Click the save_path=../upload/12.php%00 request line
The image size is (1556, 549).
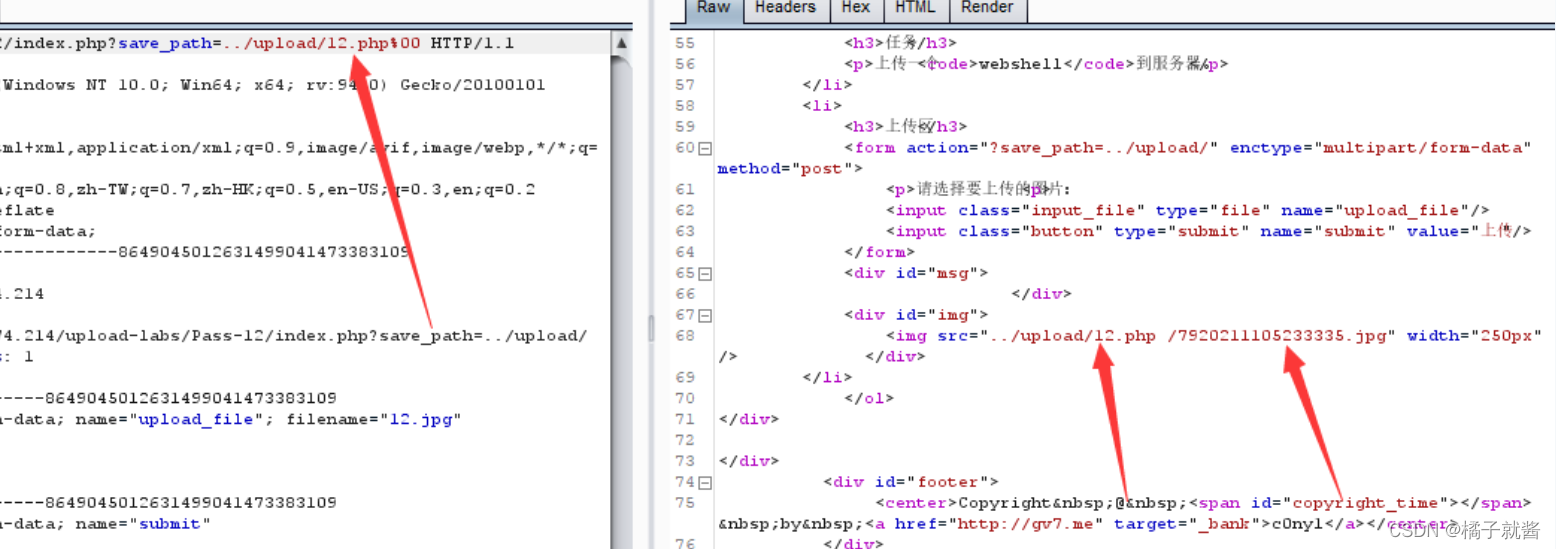click(x=257, y=44)
